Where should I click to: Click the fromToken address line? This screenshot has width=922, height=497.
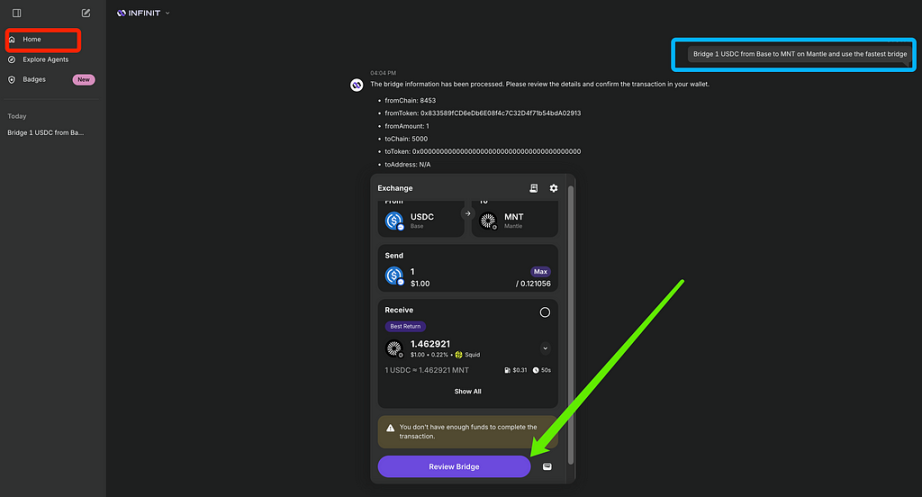pyautogui.click(x=482, y=114)
